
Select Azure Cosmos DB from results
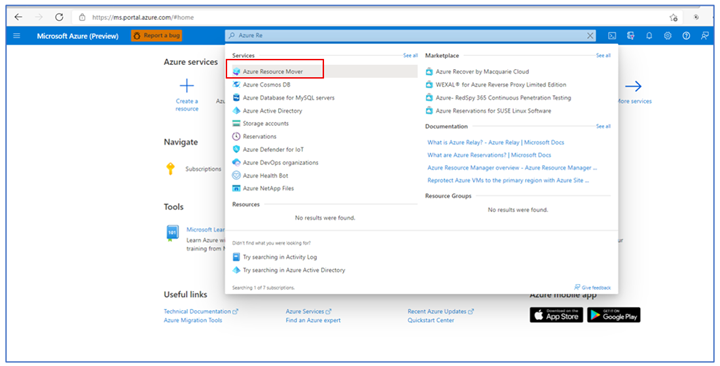266,84
